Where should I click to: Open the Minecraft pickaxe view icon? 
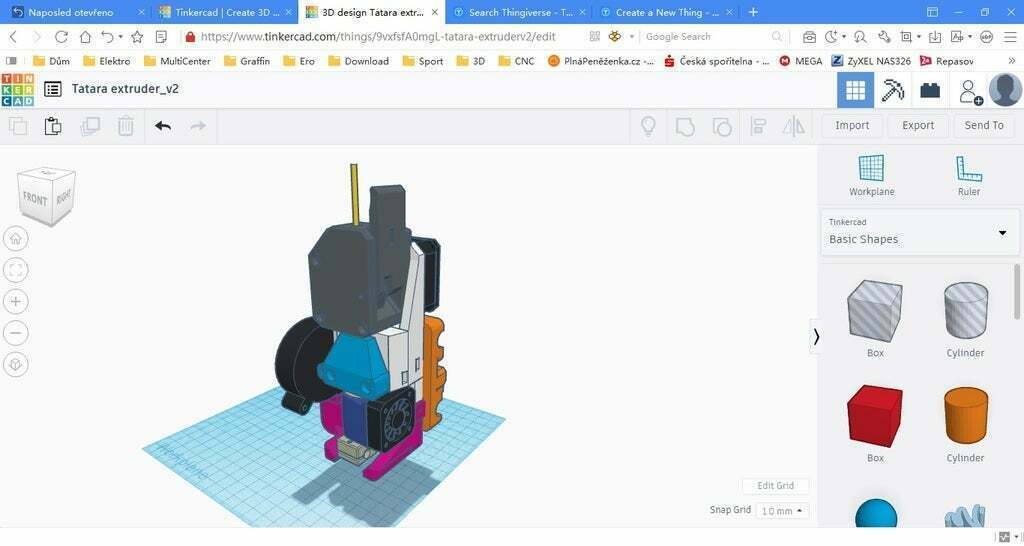(893, 90)
